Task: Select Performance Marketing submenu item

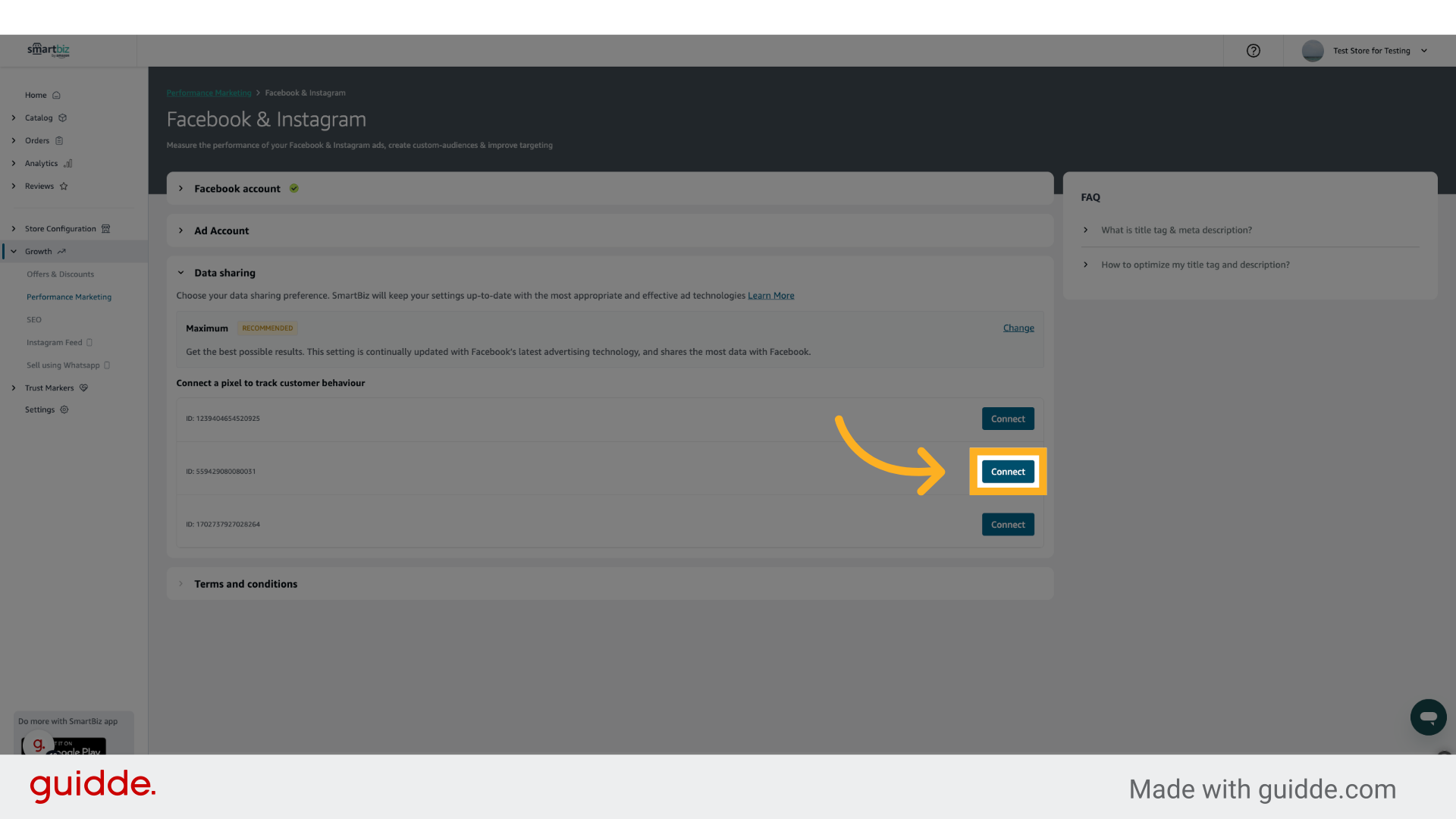Action: pyautogui.click(x=69, y=297)
